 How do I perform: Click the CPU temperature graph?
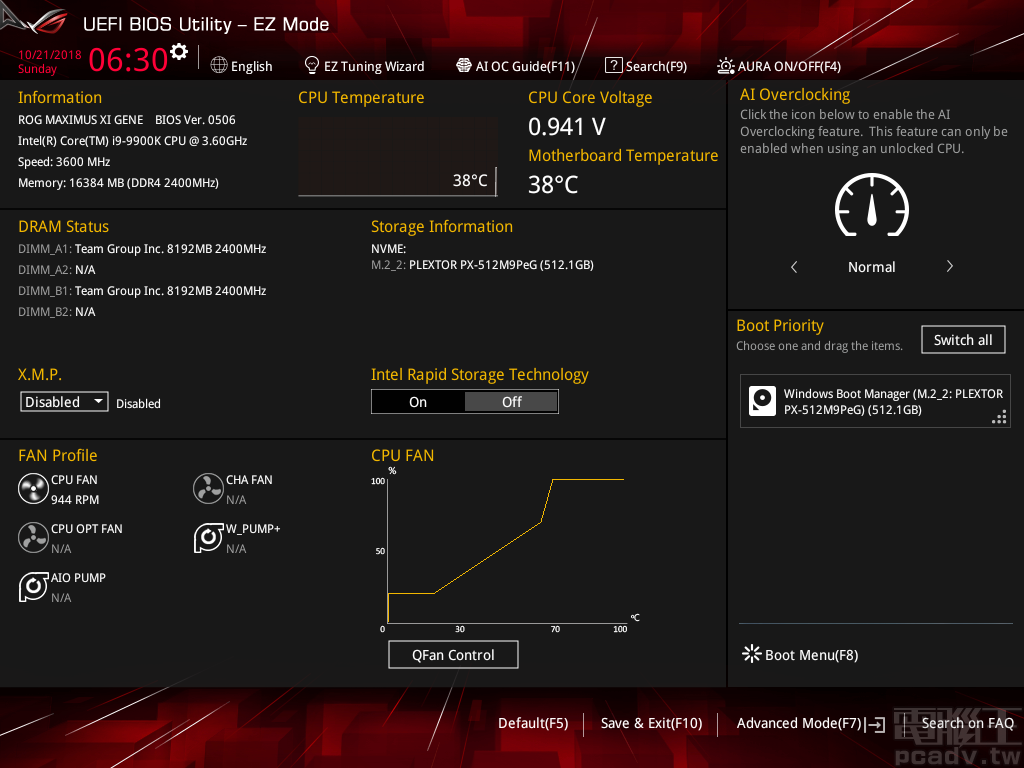(x=398, y=157)
